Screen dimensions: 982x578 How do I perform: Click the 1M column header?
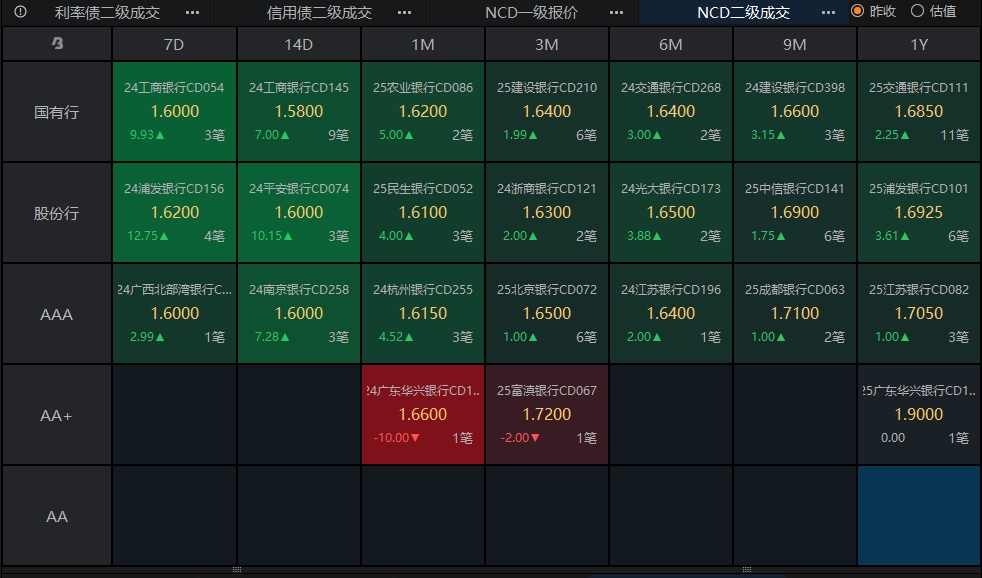[423, 44]
